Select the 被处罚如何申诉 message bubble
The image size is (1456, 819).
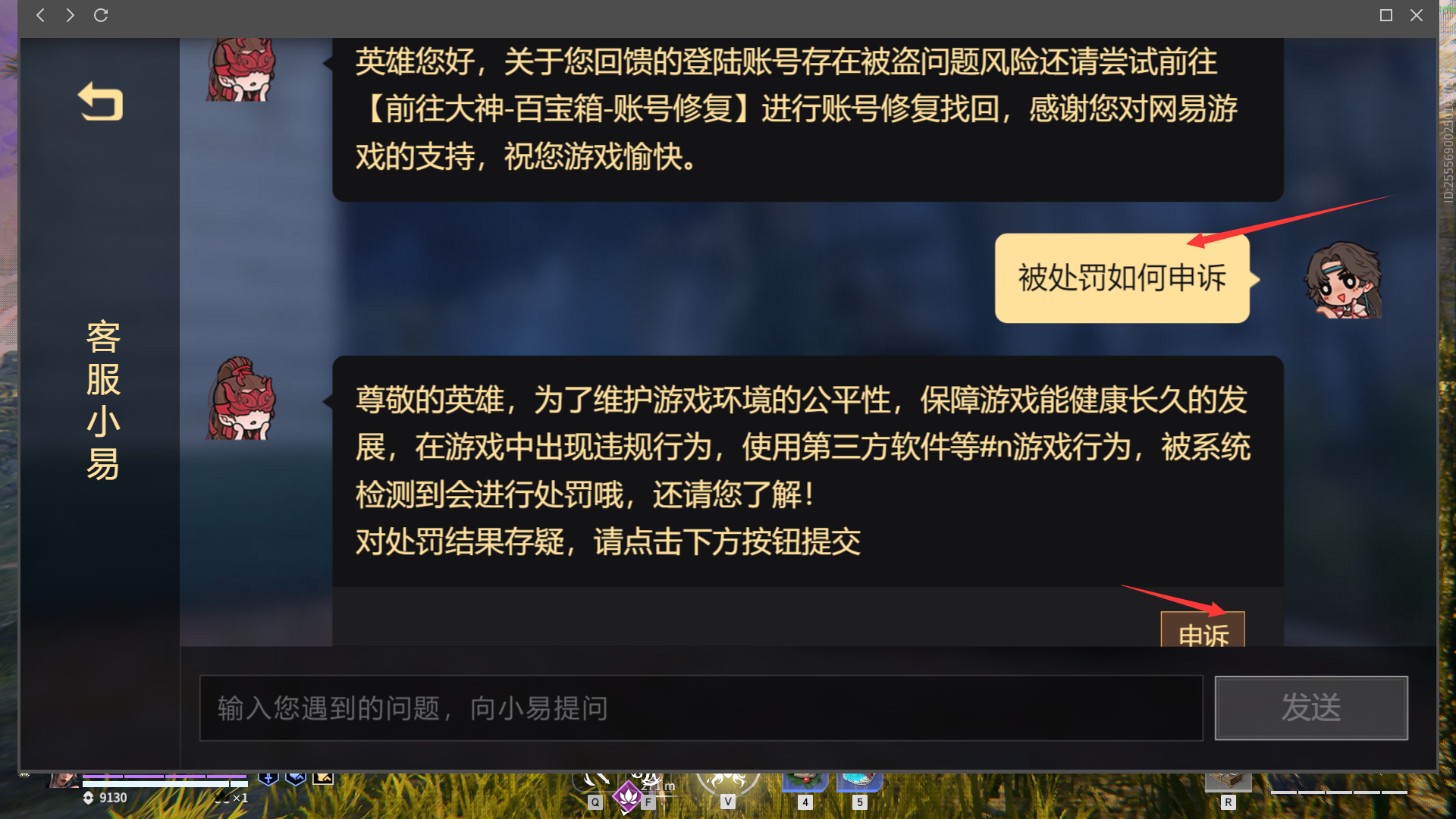click(1122, 278)
